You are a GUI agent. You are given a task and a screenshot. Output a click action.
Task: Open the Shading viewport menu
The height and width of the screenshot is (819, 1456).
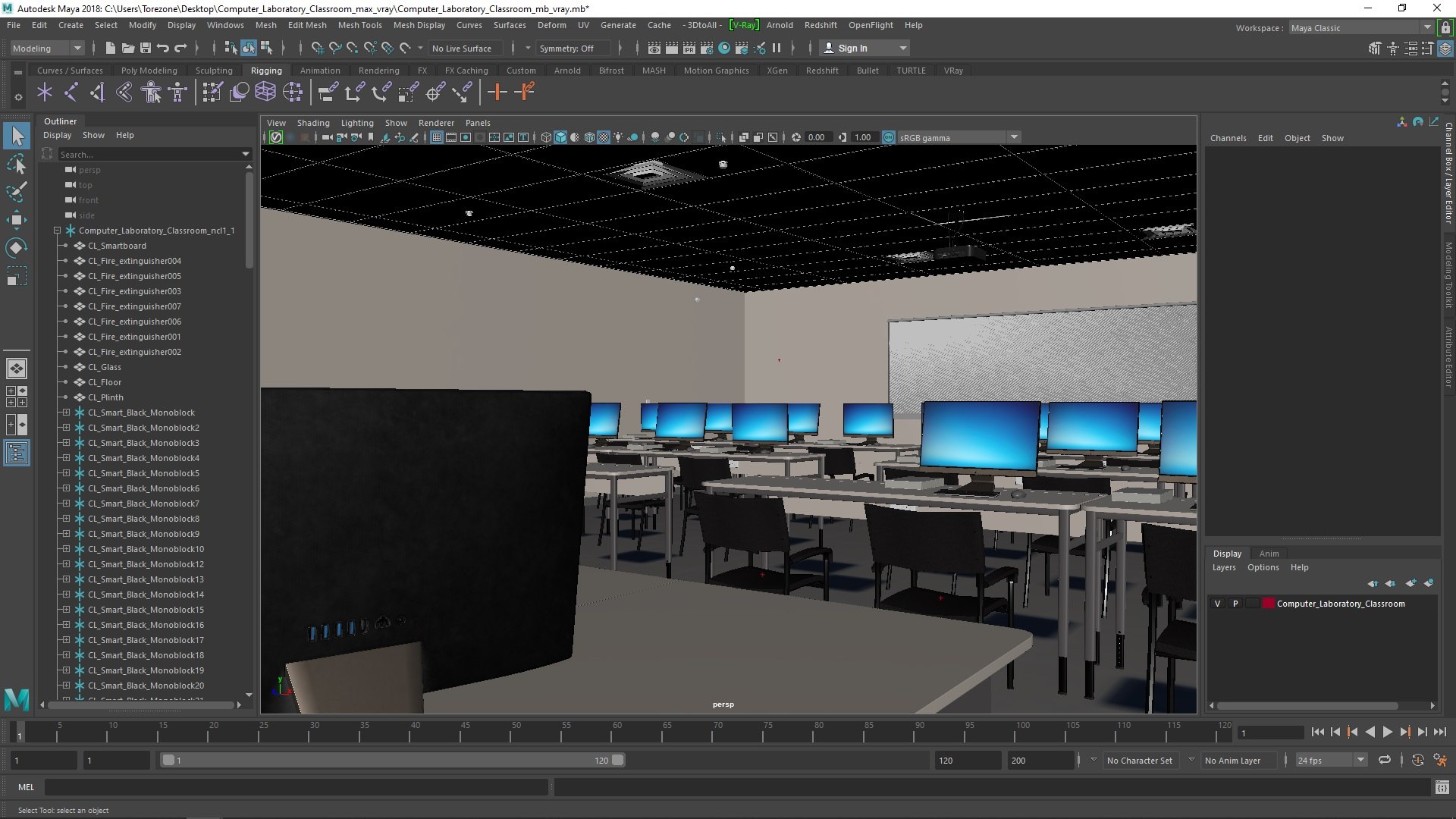click(313, 123)
